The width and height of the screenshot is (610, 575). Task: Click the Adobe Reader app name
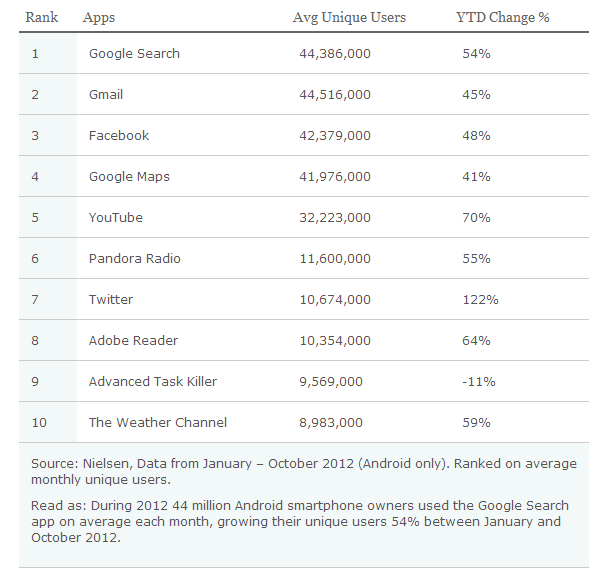click(x=133, y=340)
